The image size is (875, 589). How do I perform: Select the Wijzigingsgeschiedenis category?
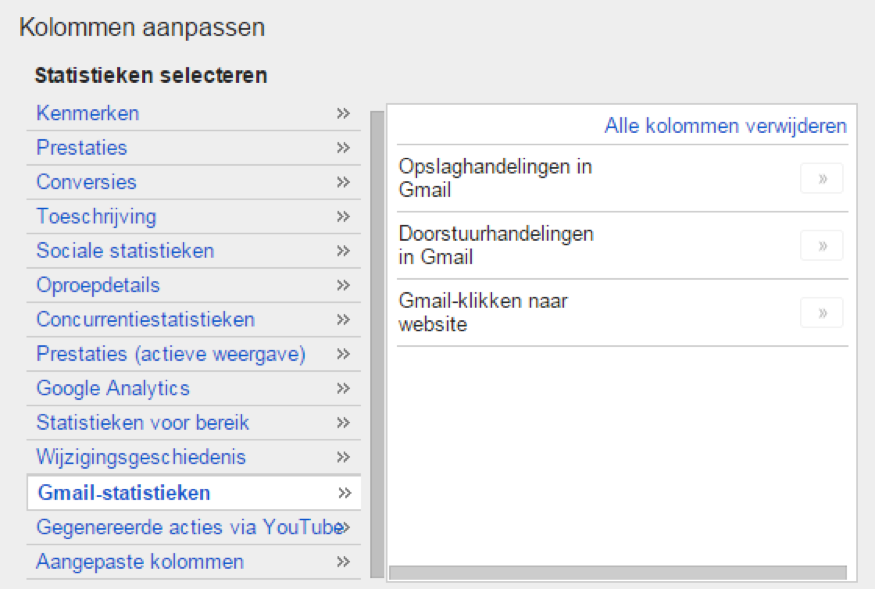pyautogui.click(x=194, y=457)
